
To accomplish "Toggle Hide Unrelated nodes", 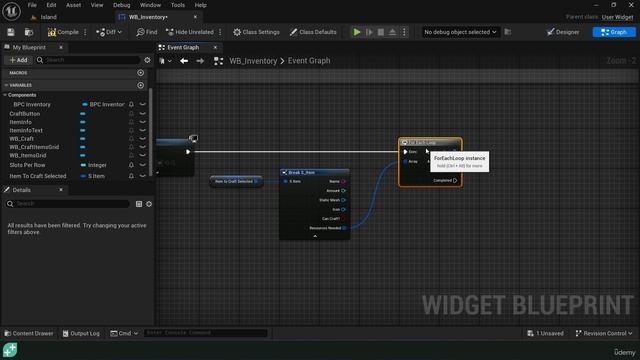I will click(190, 32).
